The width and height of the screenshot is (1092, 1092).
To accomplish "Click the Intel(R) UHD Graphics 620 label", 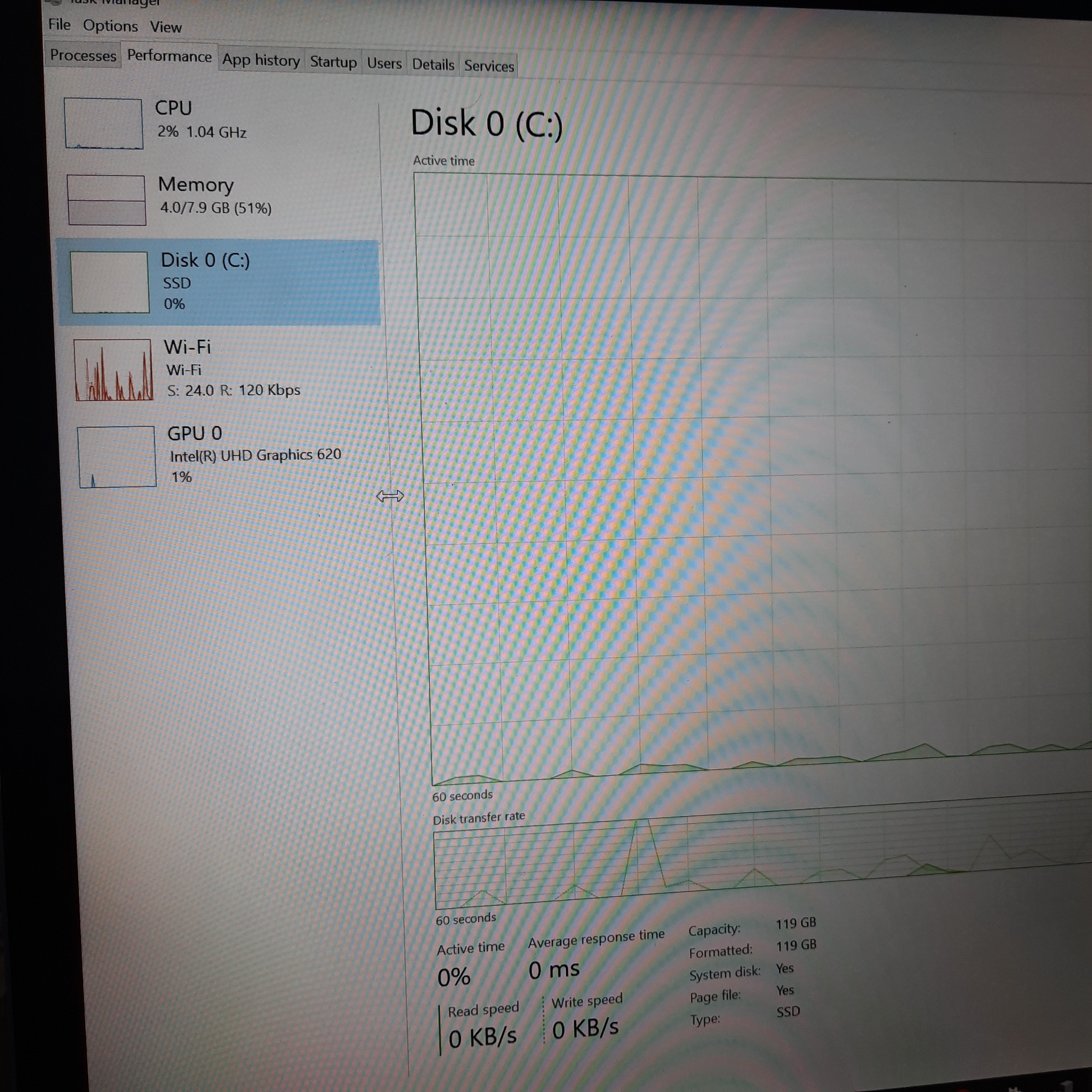I will [x=256, y=455].
